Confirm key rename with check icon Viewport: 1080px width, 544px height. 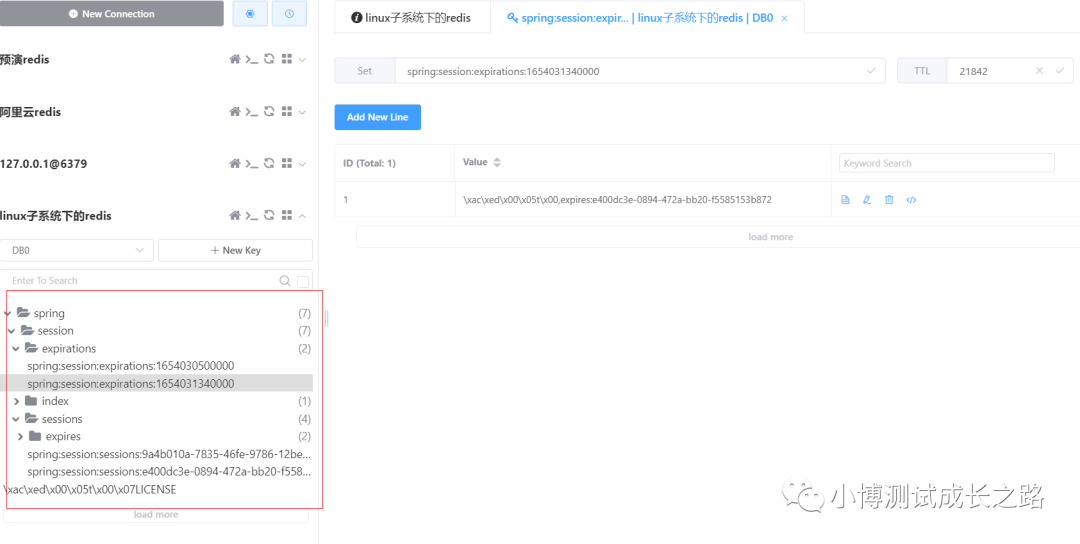[871, 71]
